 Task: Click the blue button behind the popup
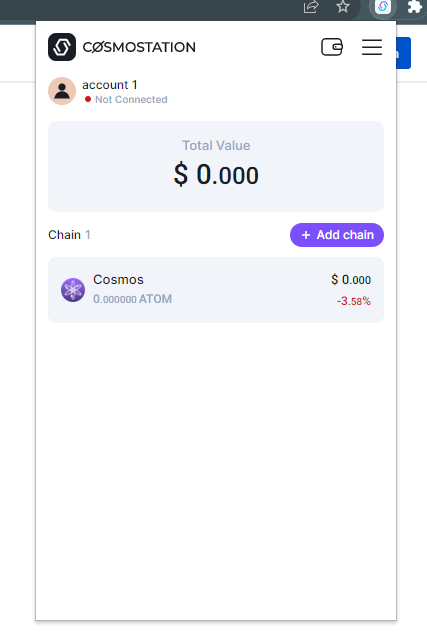[403, 53]
